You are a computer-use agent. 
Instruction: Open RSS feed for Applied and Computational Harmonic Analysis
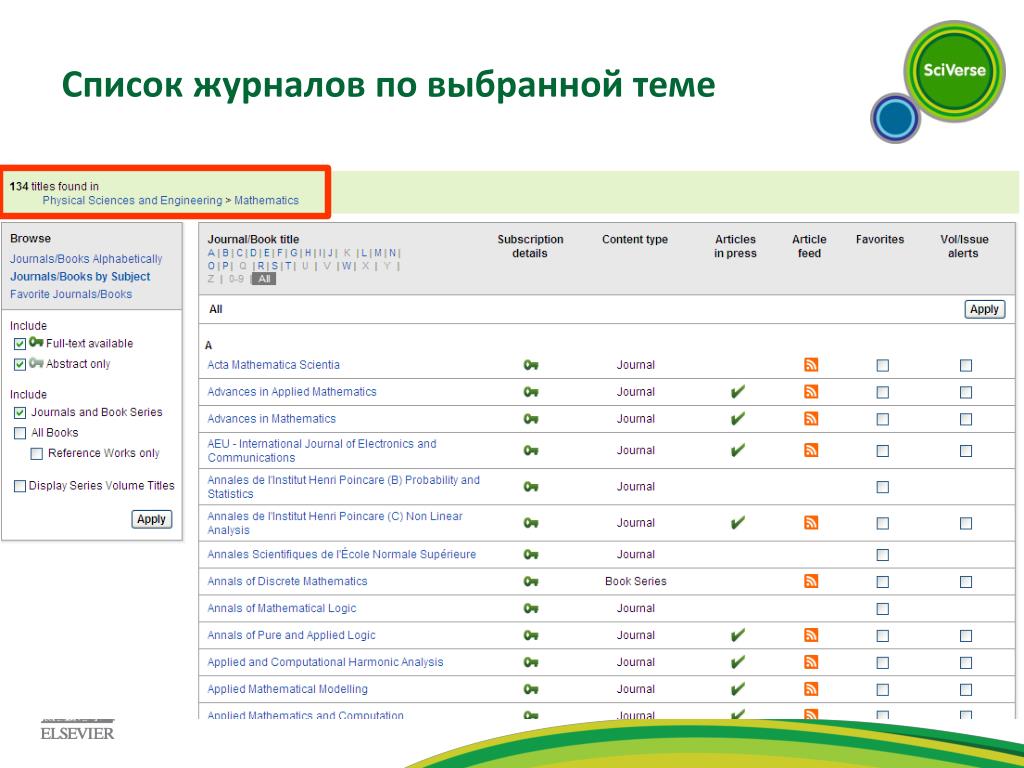pyautogui.click(x=810, y=662)
